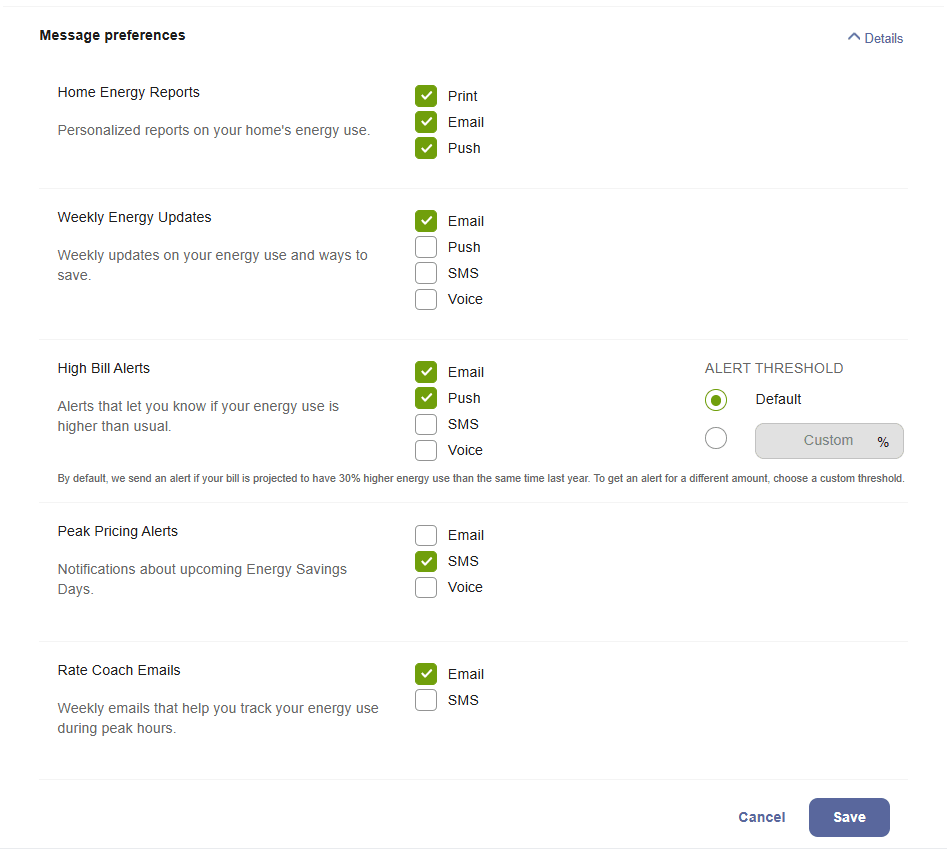
Task: Enable Voice for Weekly Energy Updates
Action: [x=426, y=299]
